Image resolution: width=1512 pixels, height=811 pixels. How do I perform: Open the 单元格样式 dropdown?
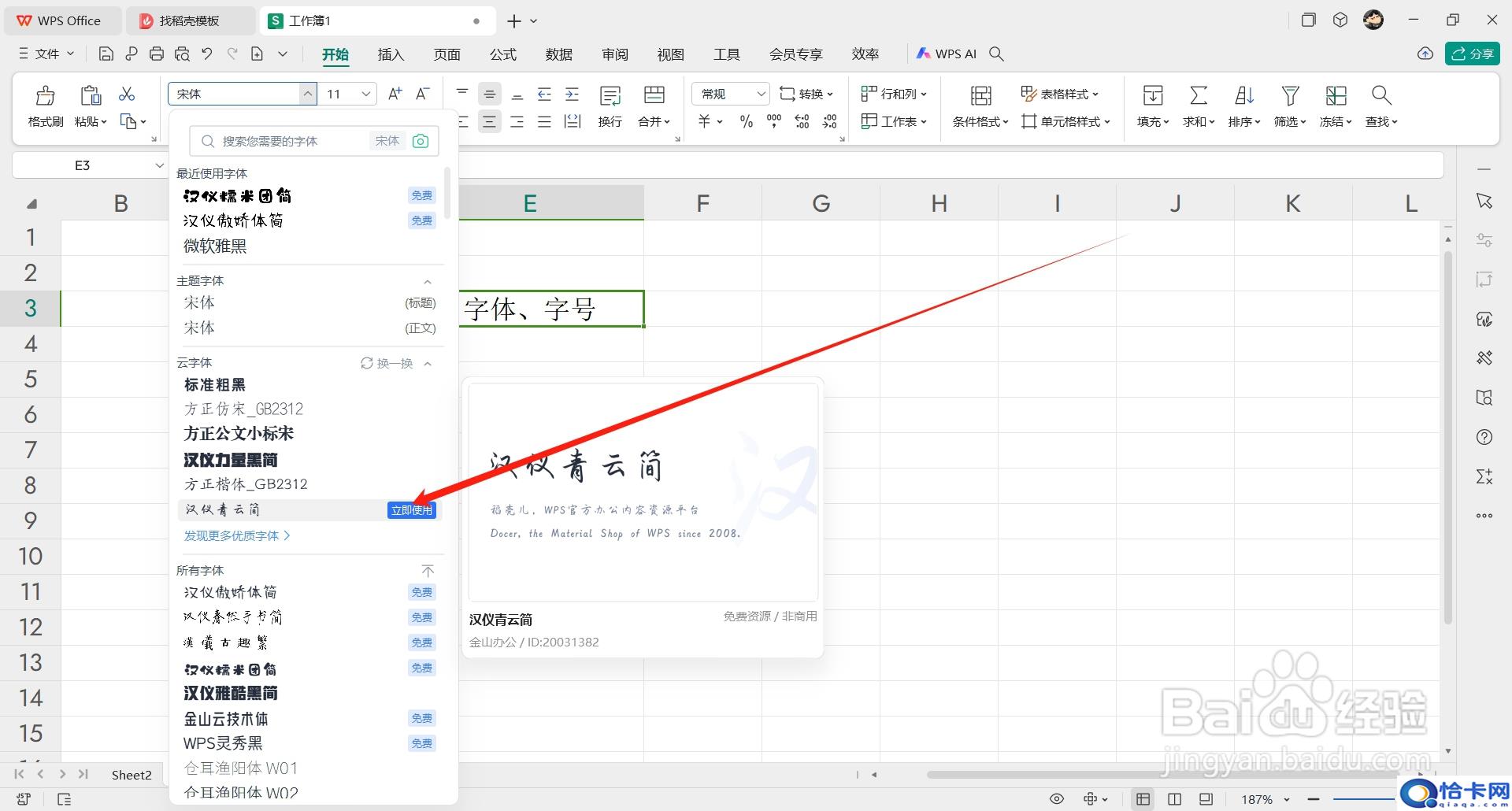click(1066, 121)
